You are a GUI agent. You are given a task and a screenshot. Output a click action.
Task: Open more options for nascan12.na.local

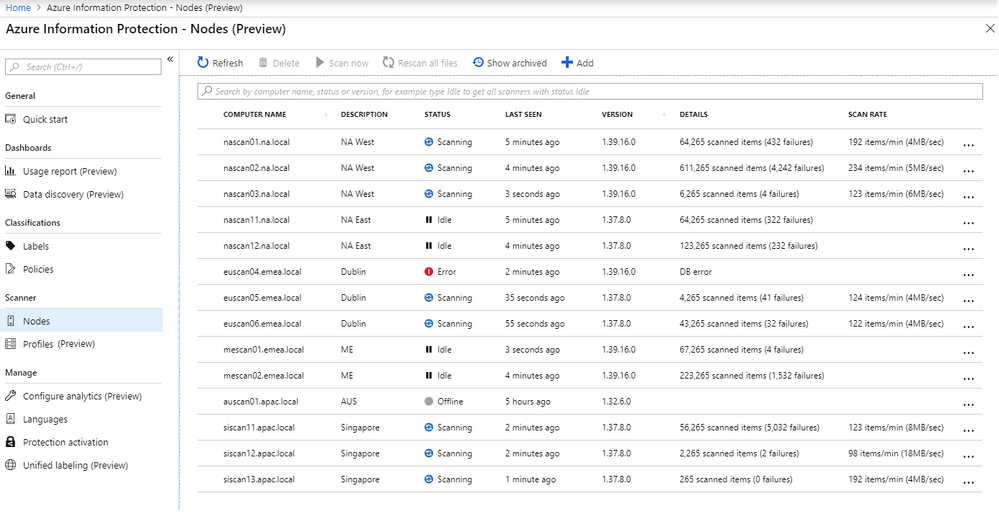coord(968,249)
